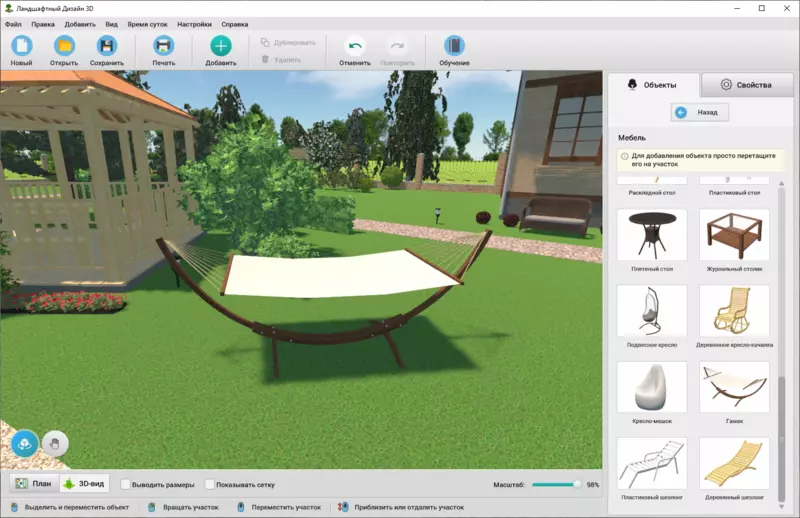
Task: Delete the object with Удалить
Action: click(281, 60)
